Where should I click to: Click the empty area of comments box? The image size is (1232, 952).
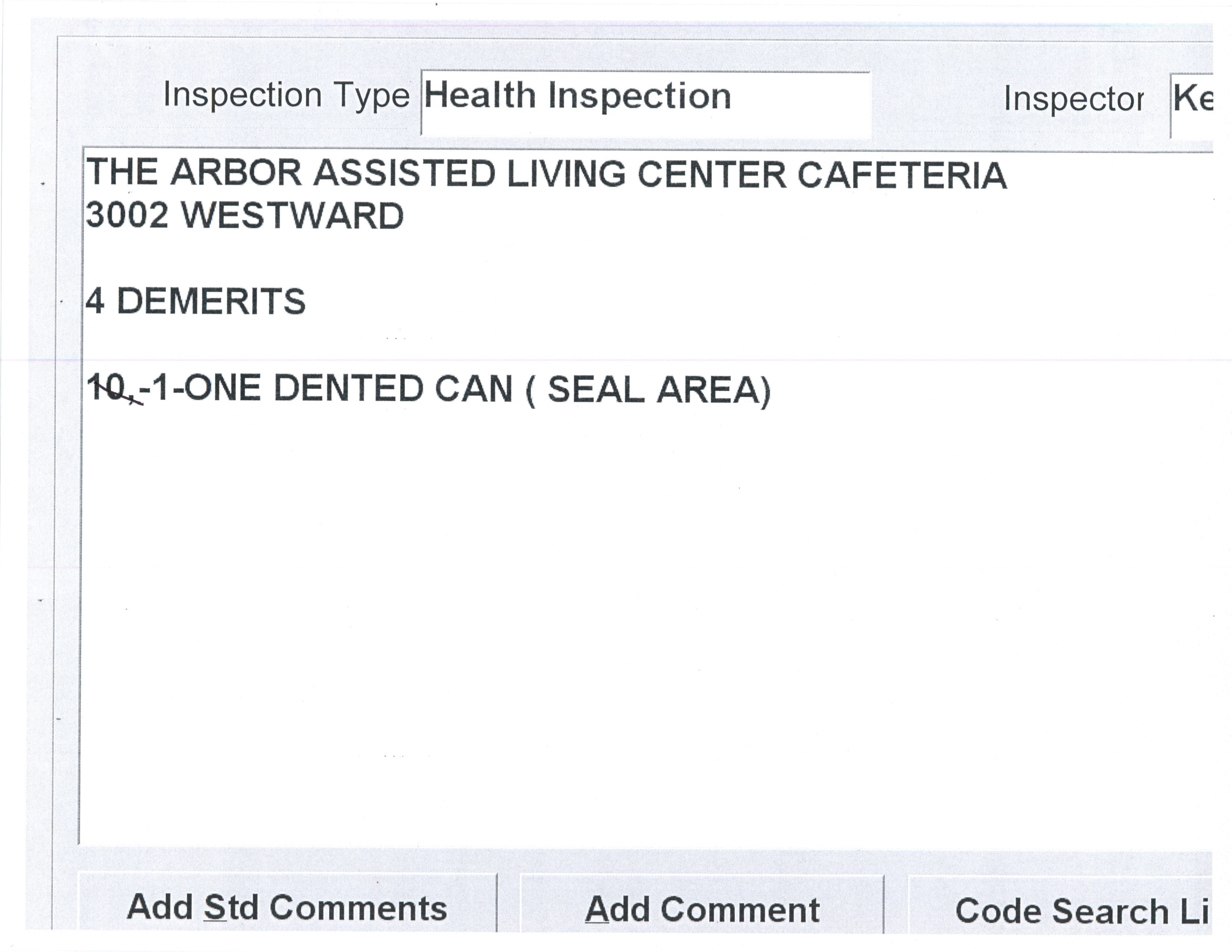tap(620, 620)
